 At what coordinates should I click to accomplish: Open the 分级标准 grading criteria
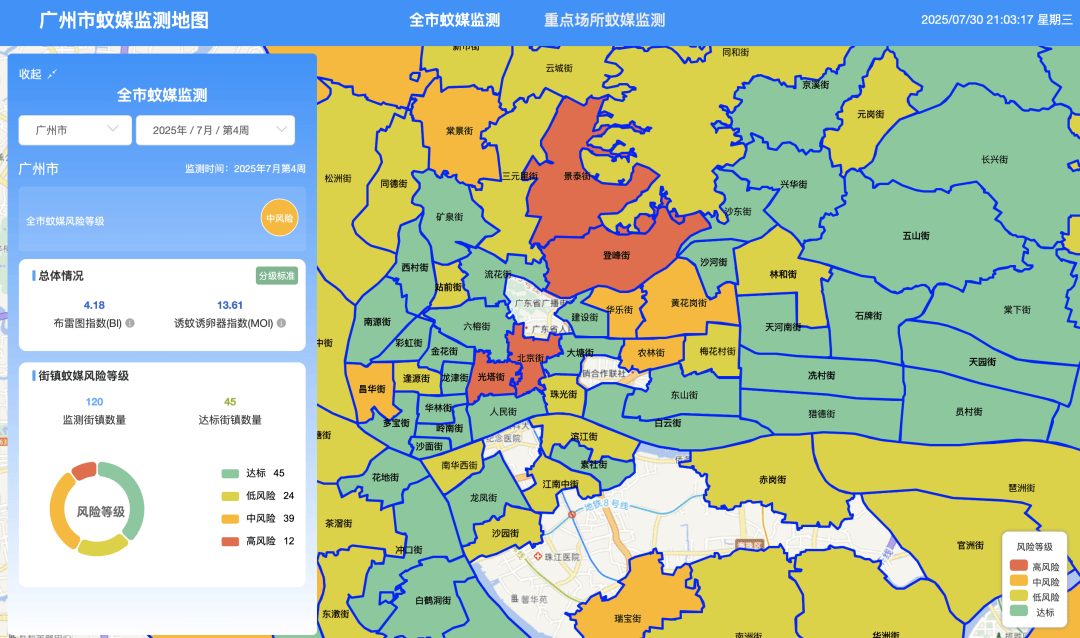coord(276,276)
